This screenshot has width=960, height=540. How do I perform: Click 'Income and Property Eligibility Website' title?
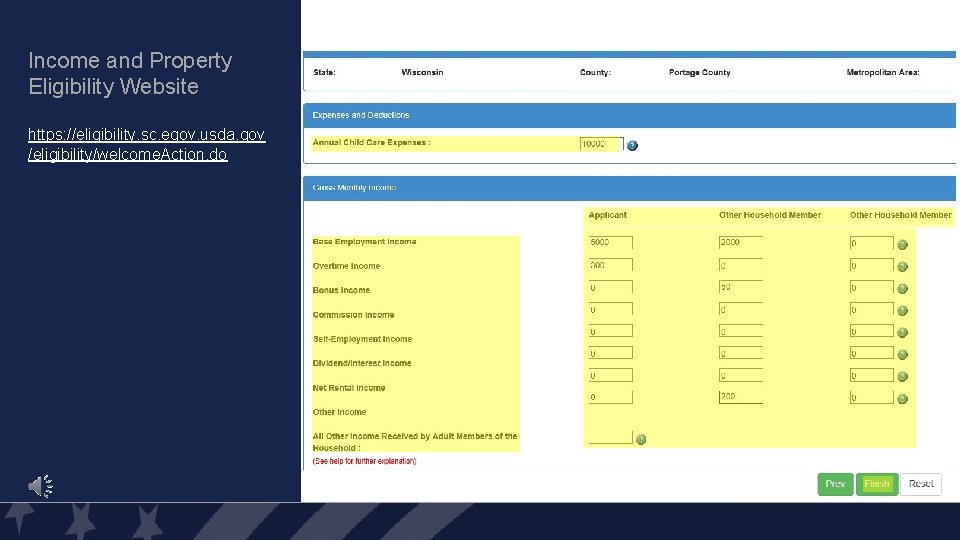tap(130, 73)
